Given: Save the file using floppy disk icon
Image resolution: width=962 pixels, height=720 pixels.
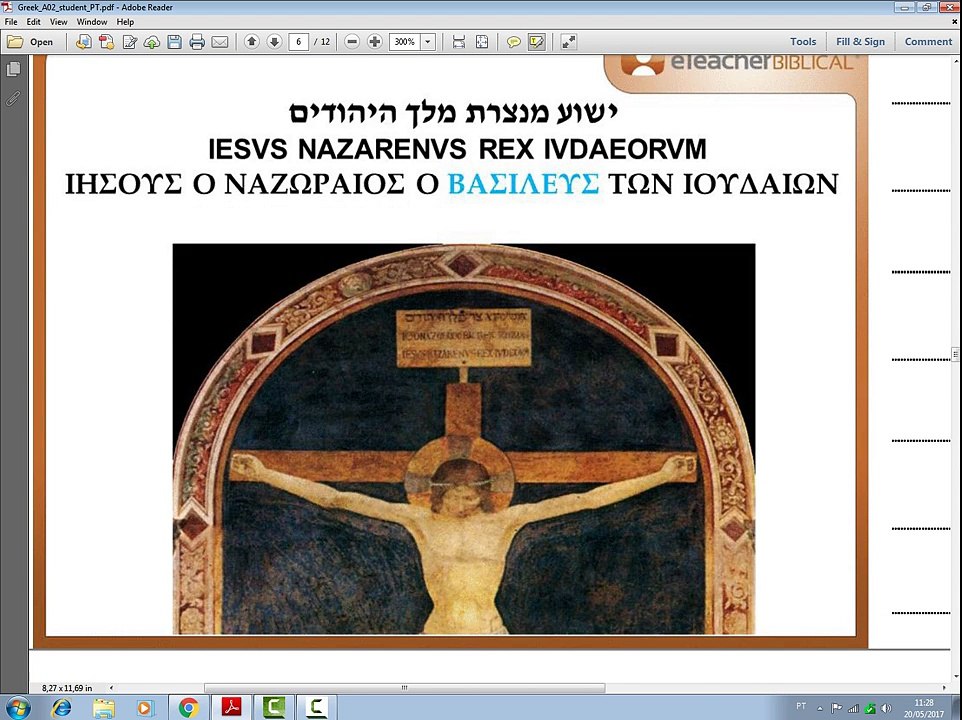Looking at the screenshot, I should [174, 42].
